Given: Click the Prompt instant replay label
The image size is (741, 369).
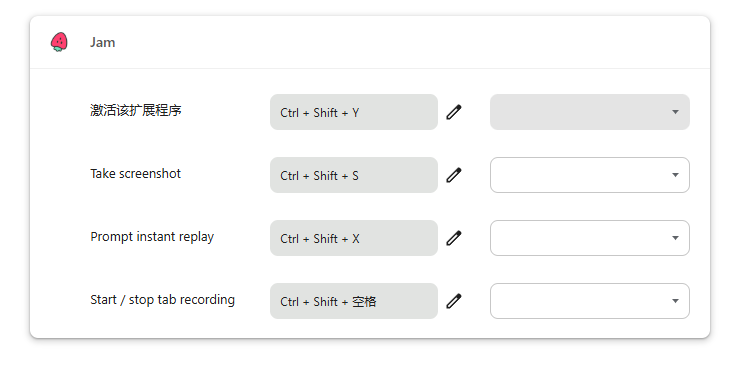Looking at the screenshot, I should tap(152, 237).
